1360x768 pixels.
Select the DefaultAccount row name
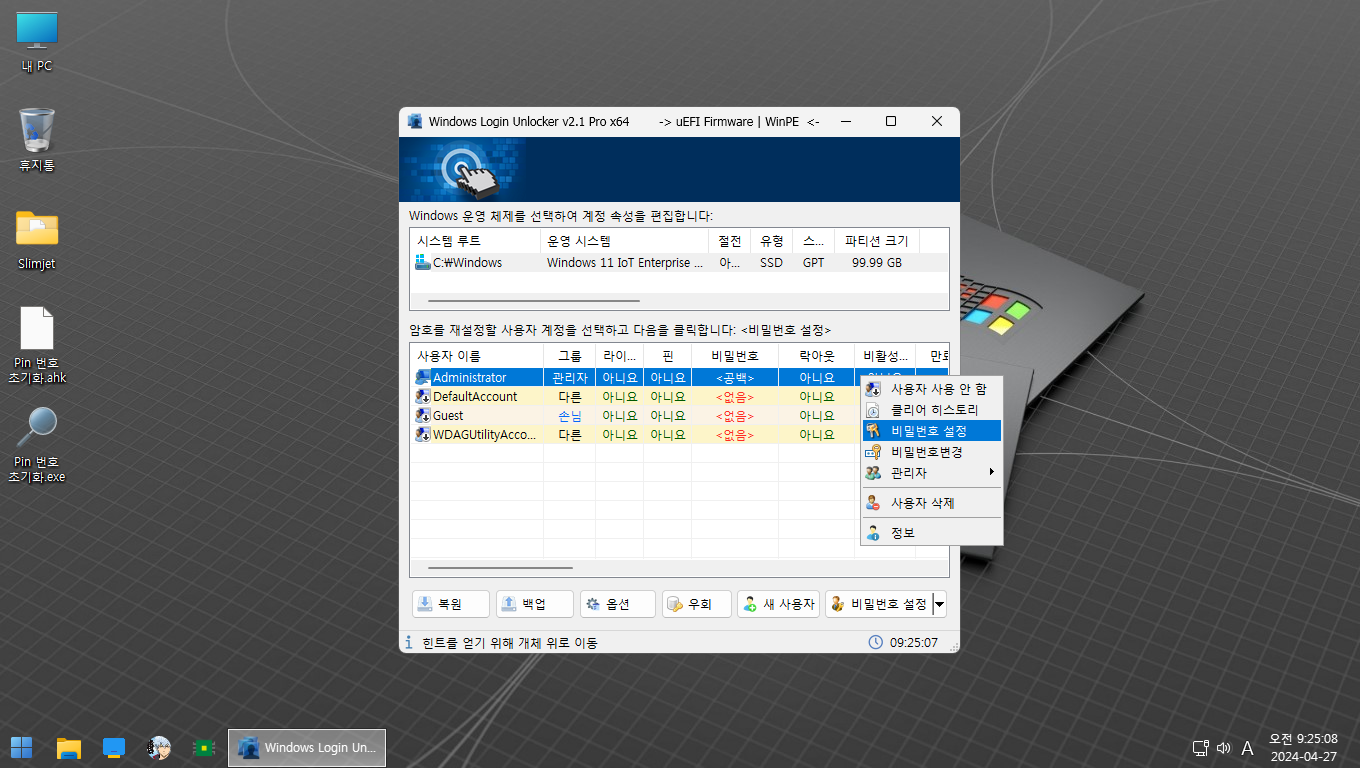475,396
